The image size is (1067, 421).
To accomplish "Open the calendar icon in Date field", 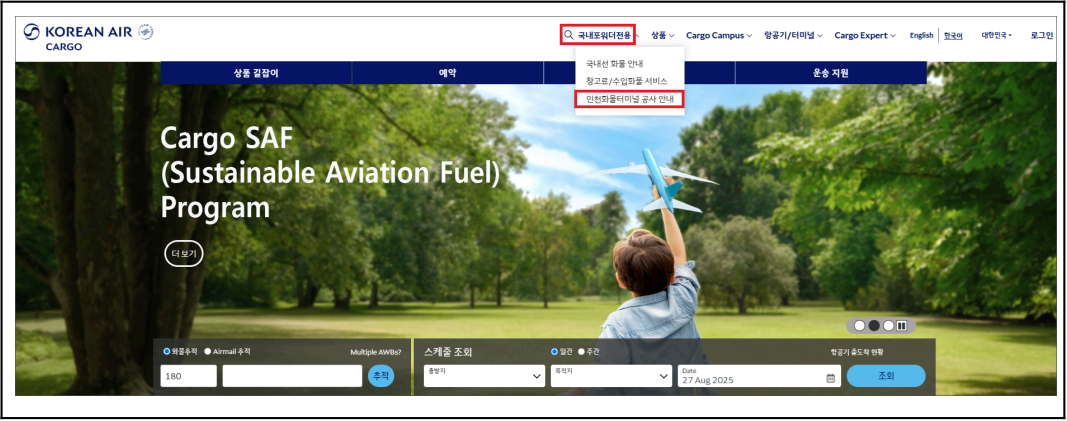I will [830, 378].
